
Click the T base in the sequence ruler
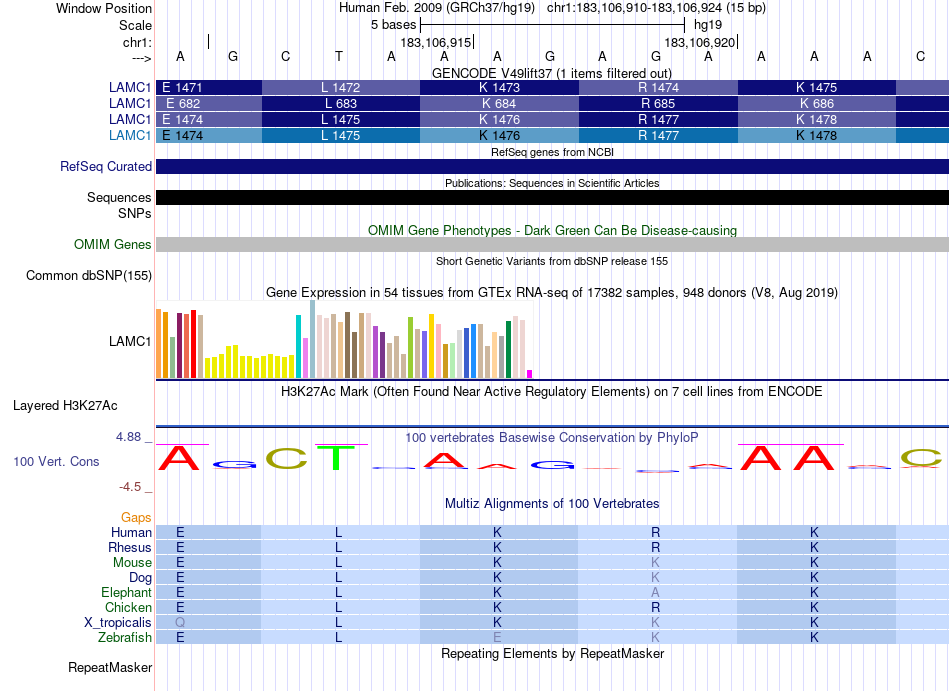point(339,56)
